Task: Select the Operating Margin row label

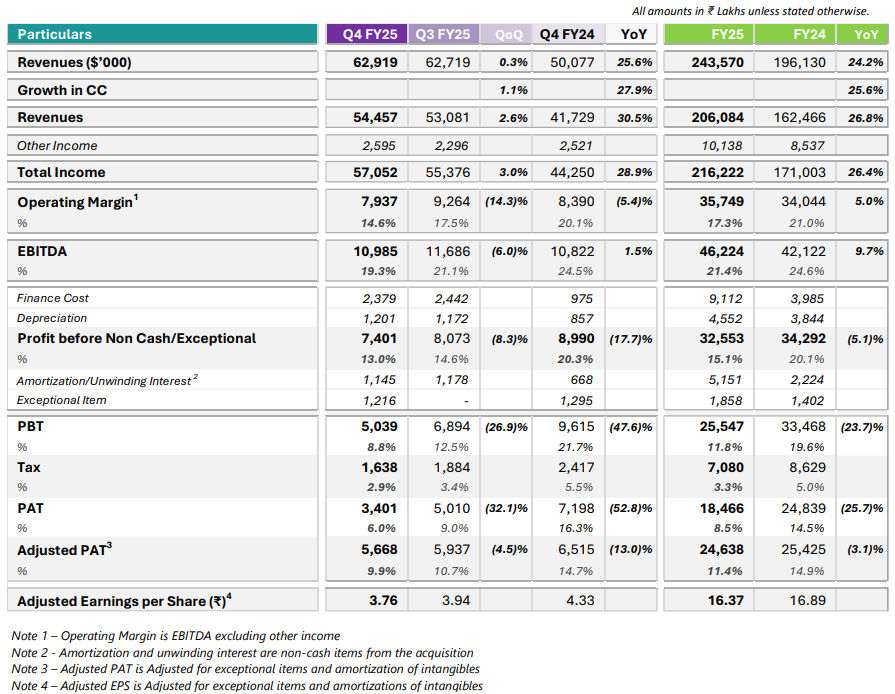Action: coord(78,201)
